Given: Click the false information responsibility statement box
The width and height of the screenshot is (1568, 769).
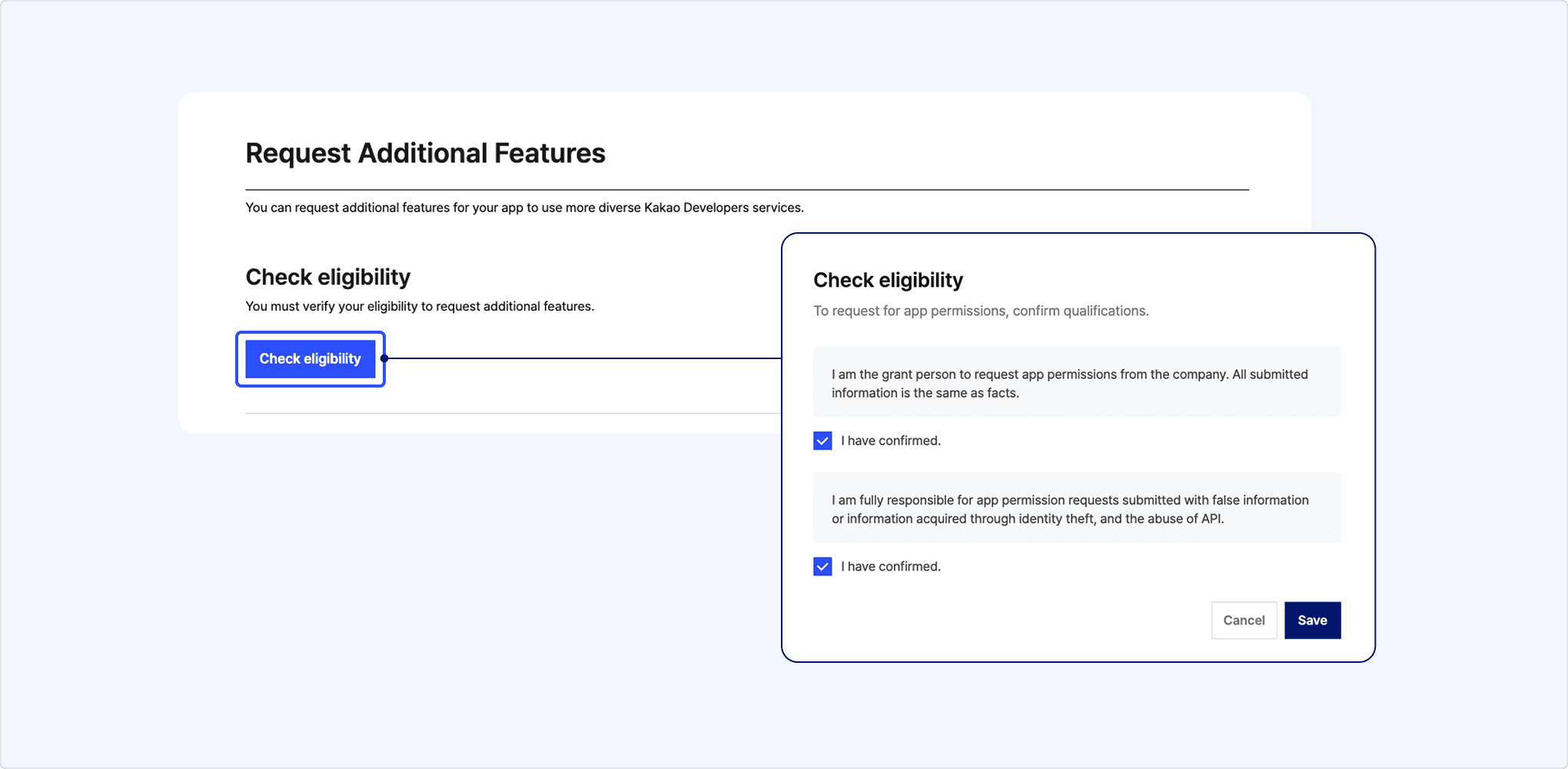Looking at the screenshot, I should 1076,508.
